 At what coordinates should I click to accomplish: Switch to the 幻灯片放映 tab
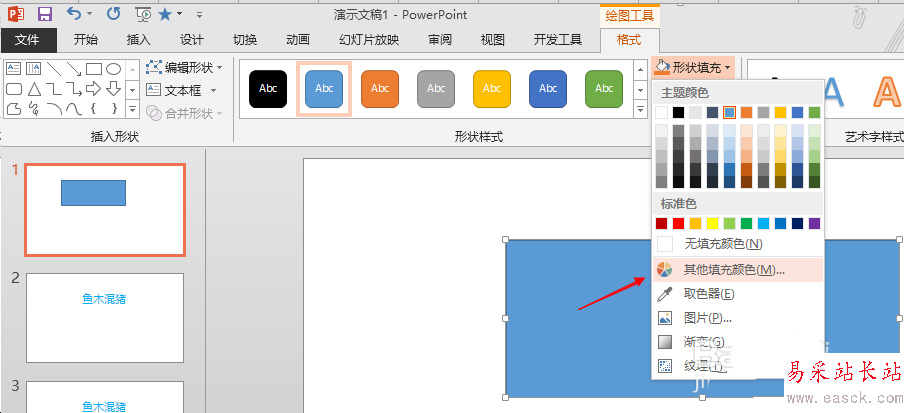(369, 40)
